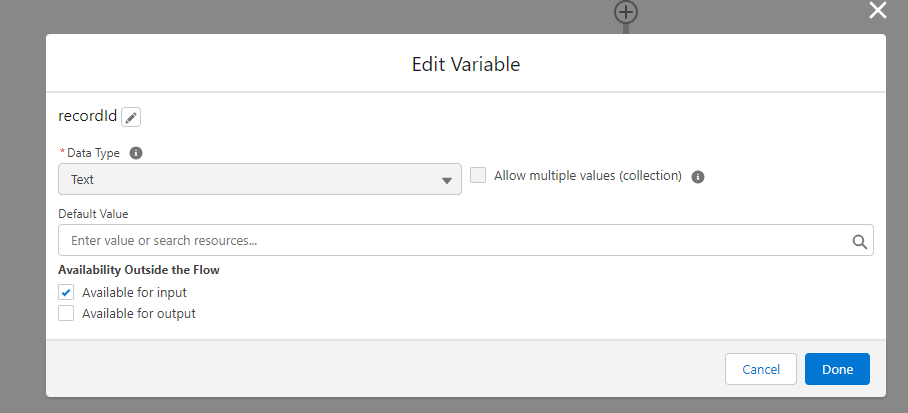Uncheck the Available for input checkbox
This screenshot has width=908, height=413.
66,292
